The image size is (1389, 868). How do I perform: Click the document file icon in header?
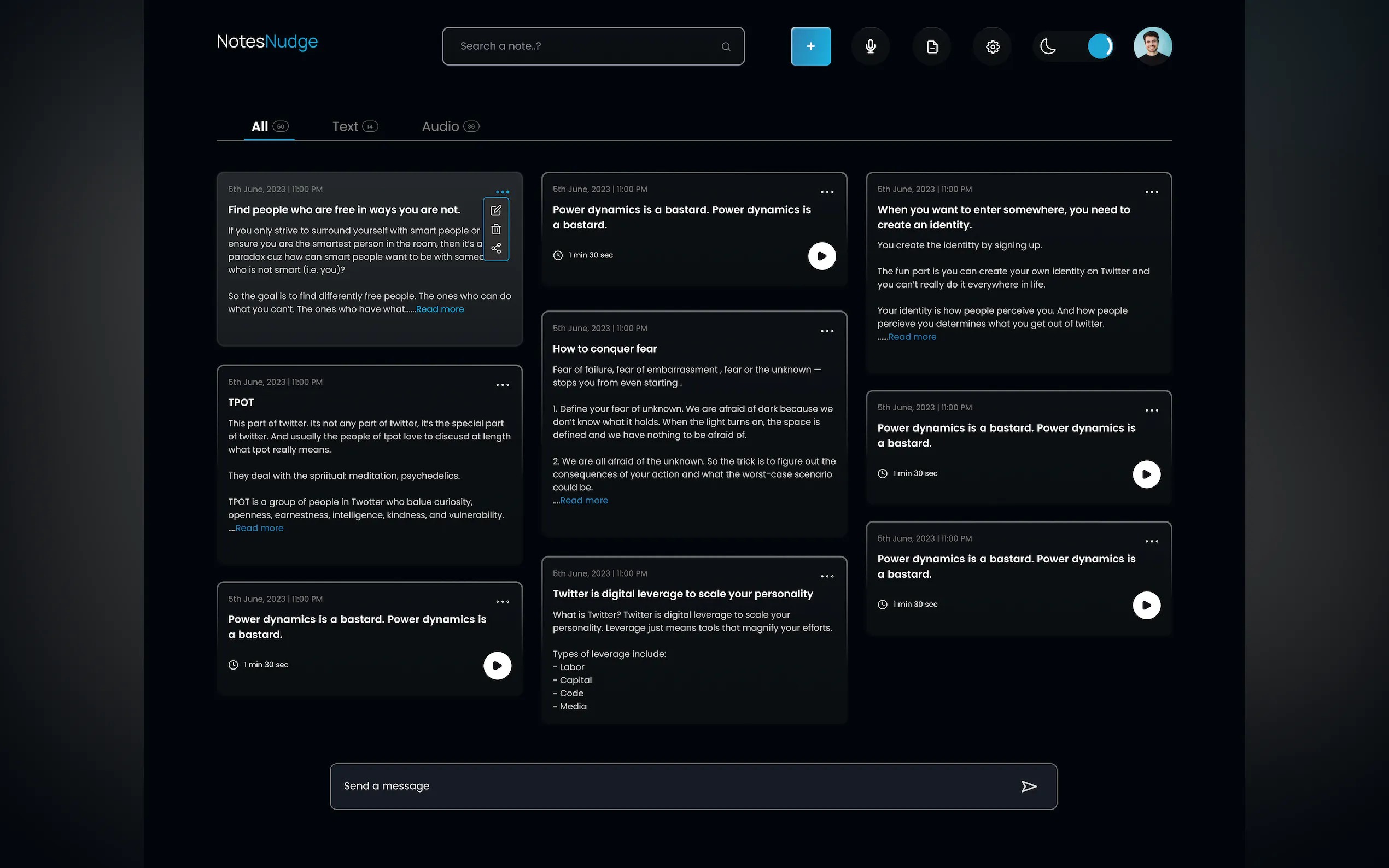(932, 46)
